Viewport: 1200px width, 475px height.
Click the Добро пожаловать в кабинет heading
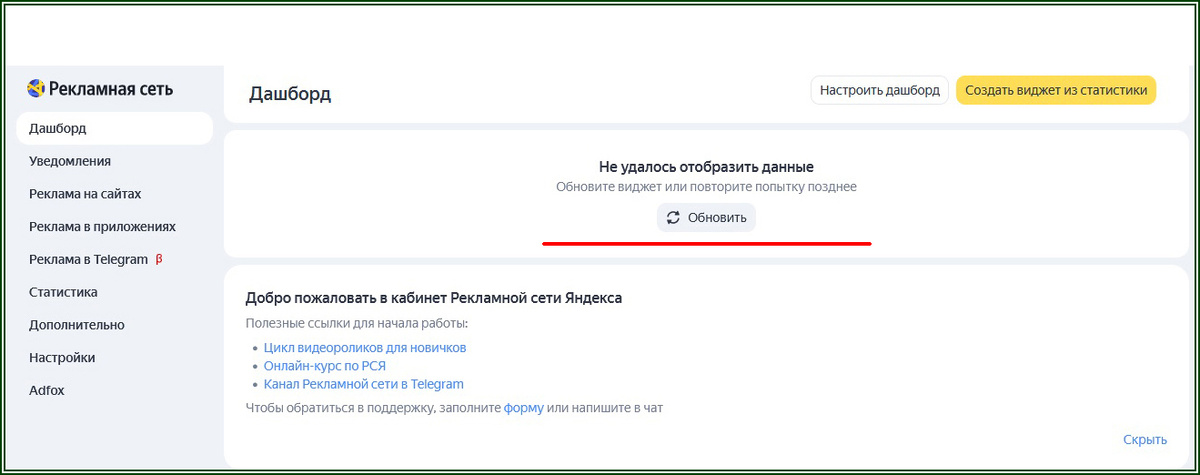[434, 298]
